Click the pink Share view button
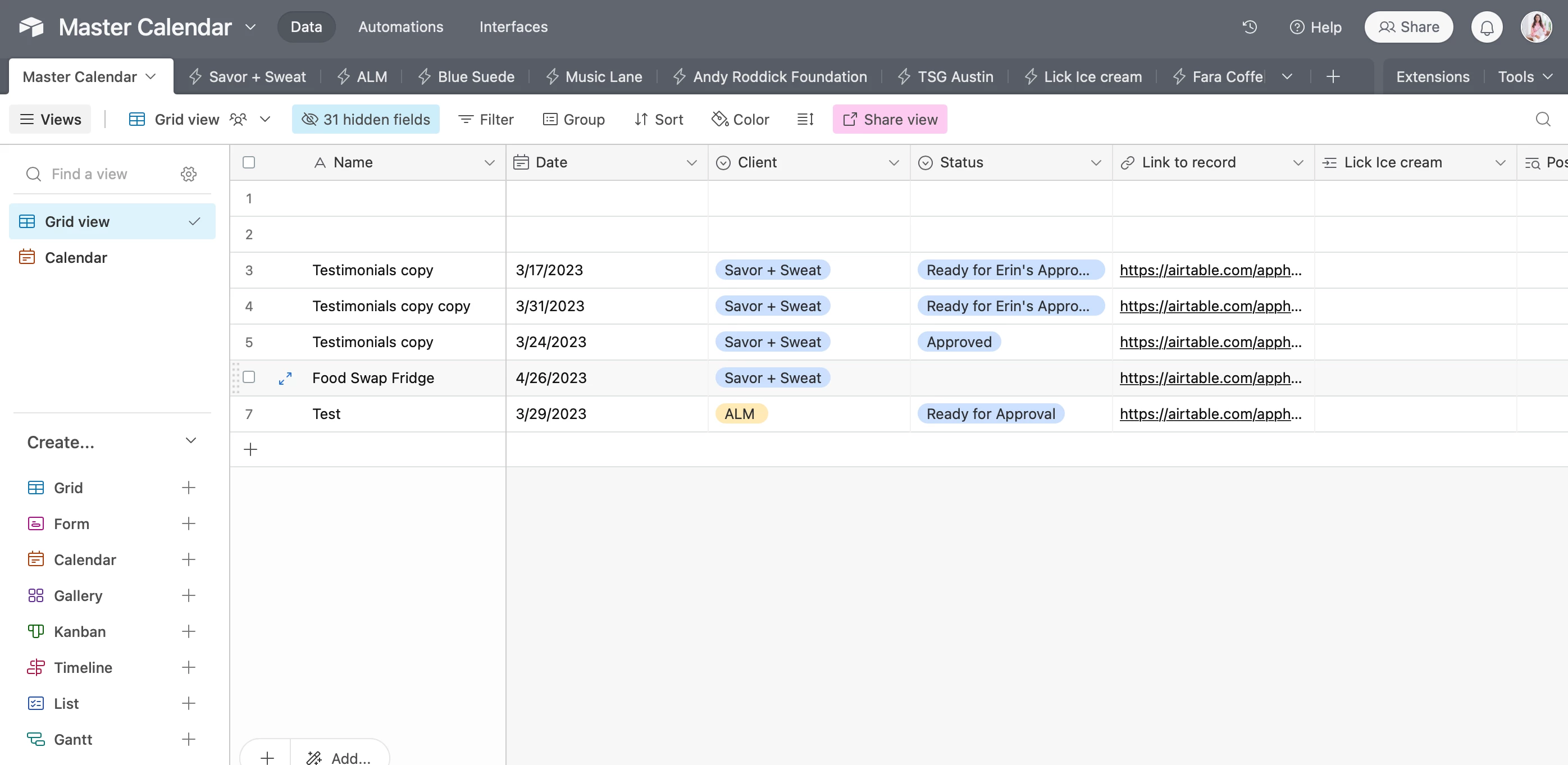The height and width of the screenshot is (765, 1568). 890,119
